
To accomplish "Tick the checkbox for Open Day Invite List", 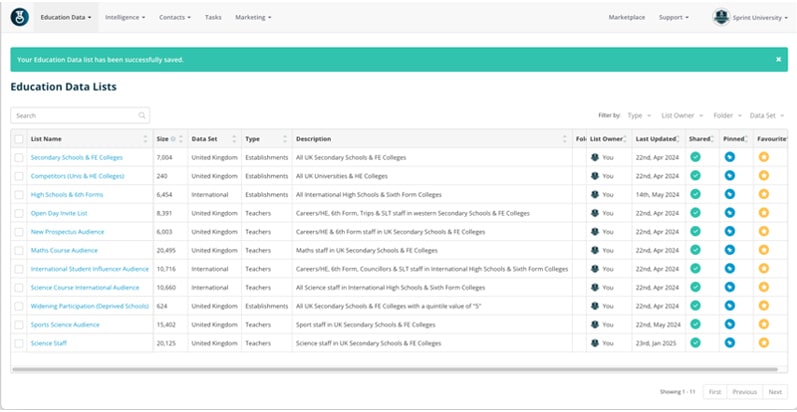I will coord(19,213).
